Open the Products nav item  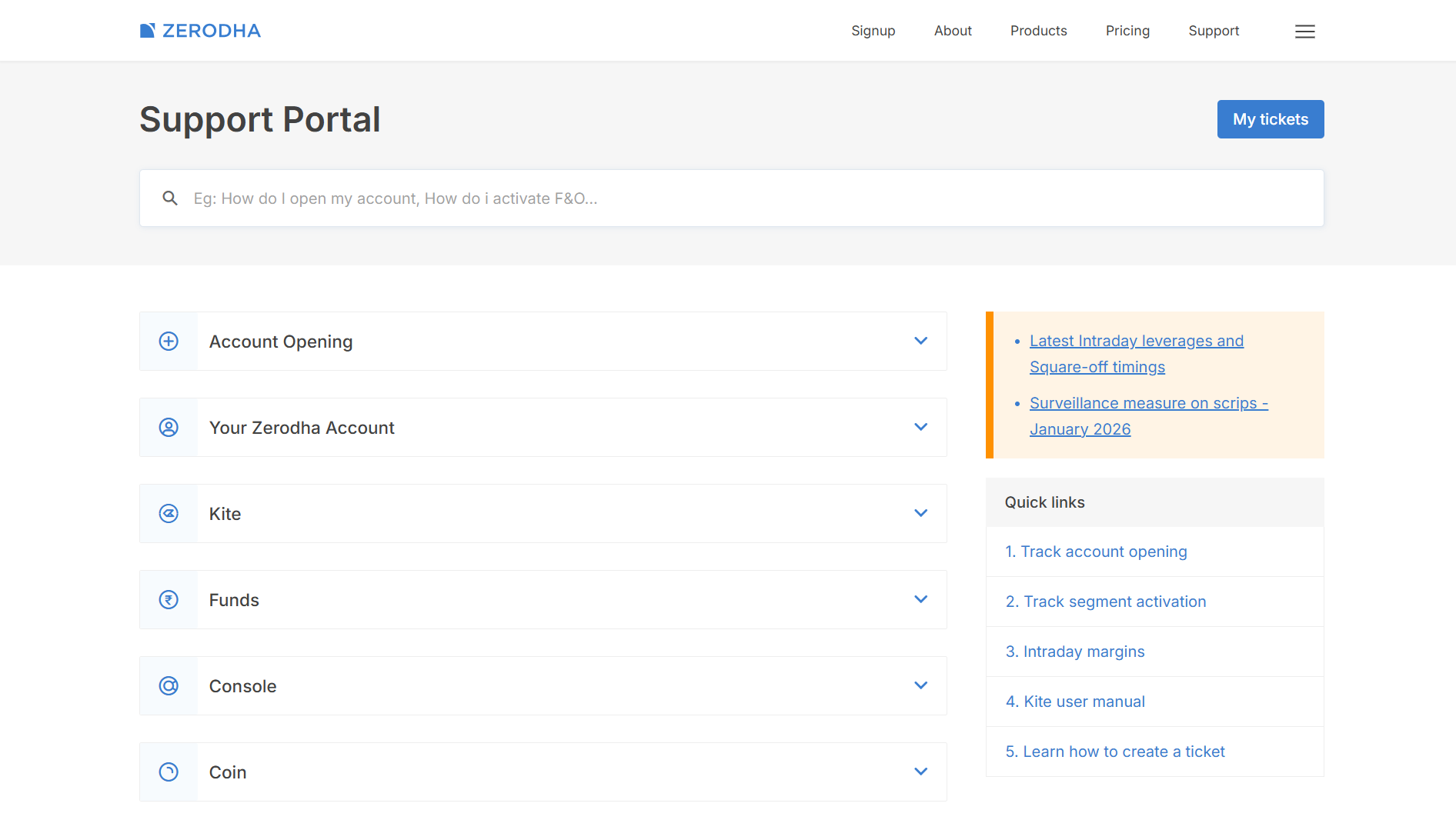(1039, 31)
